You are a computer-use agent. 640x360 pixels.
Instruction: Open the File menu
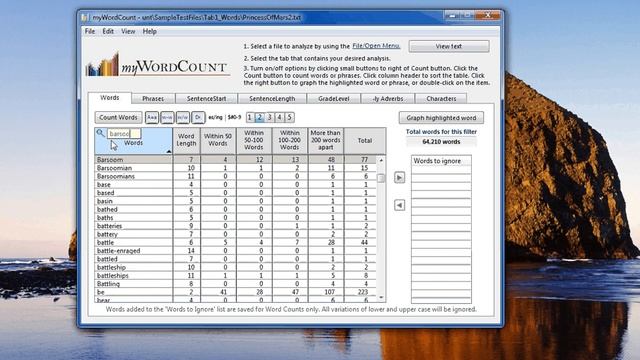point(90,31)
